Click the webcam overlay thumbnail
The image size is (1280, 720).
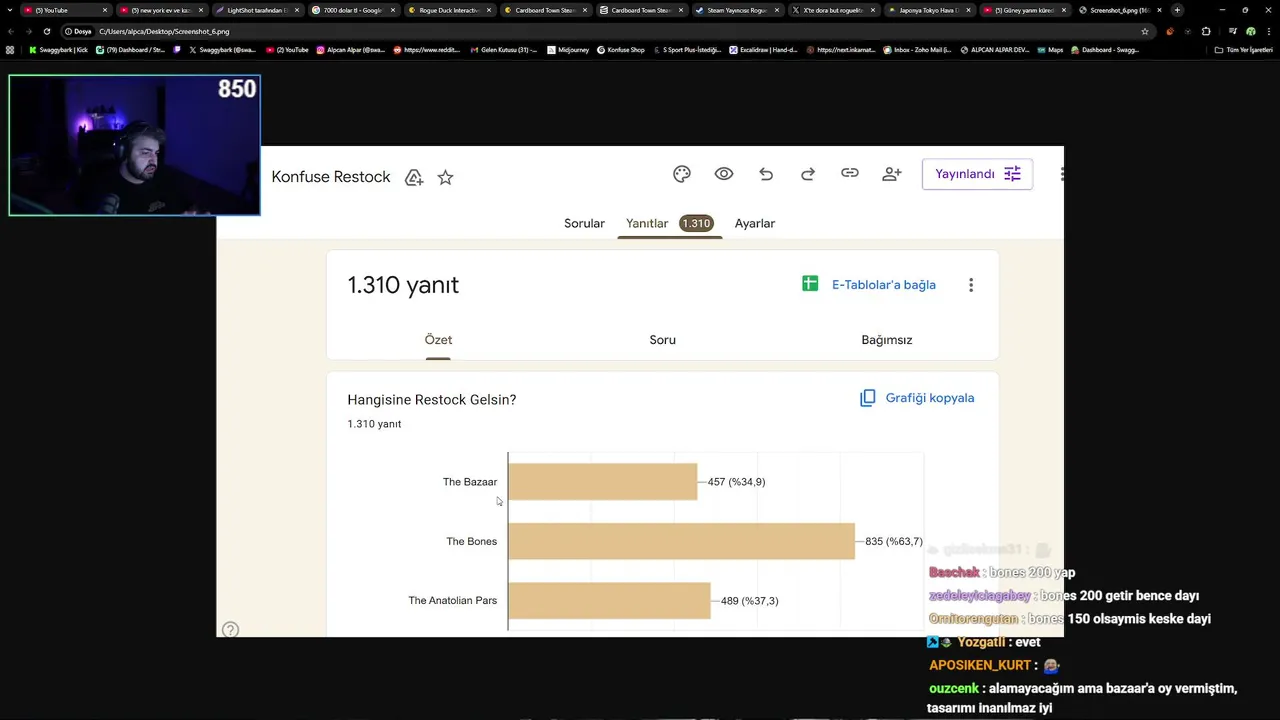coord(134,145)
